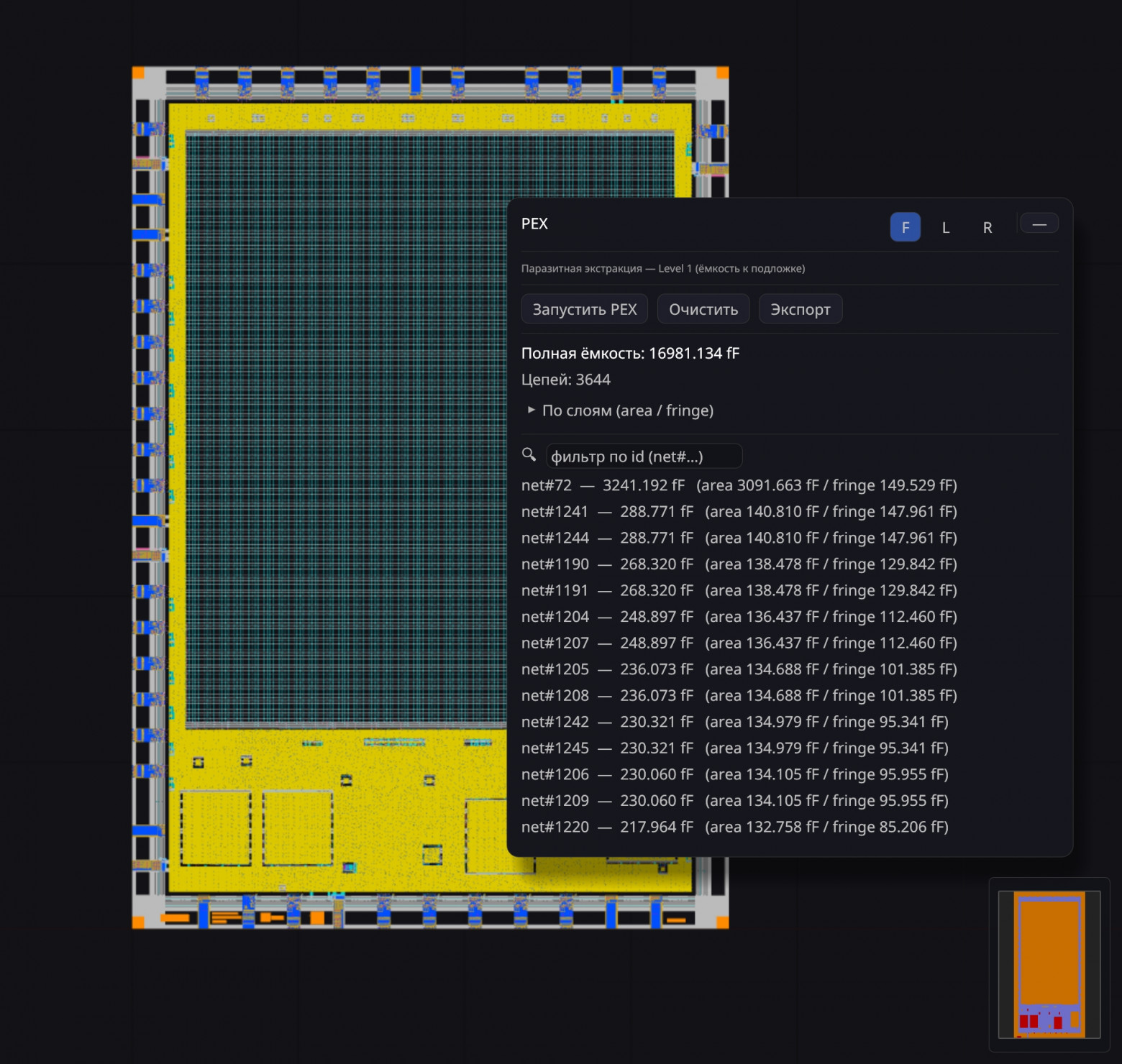This screenshot has width=1122, height=1064.
Task: Focus the фильтр по id input field
Action: 644,457
